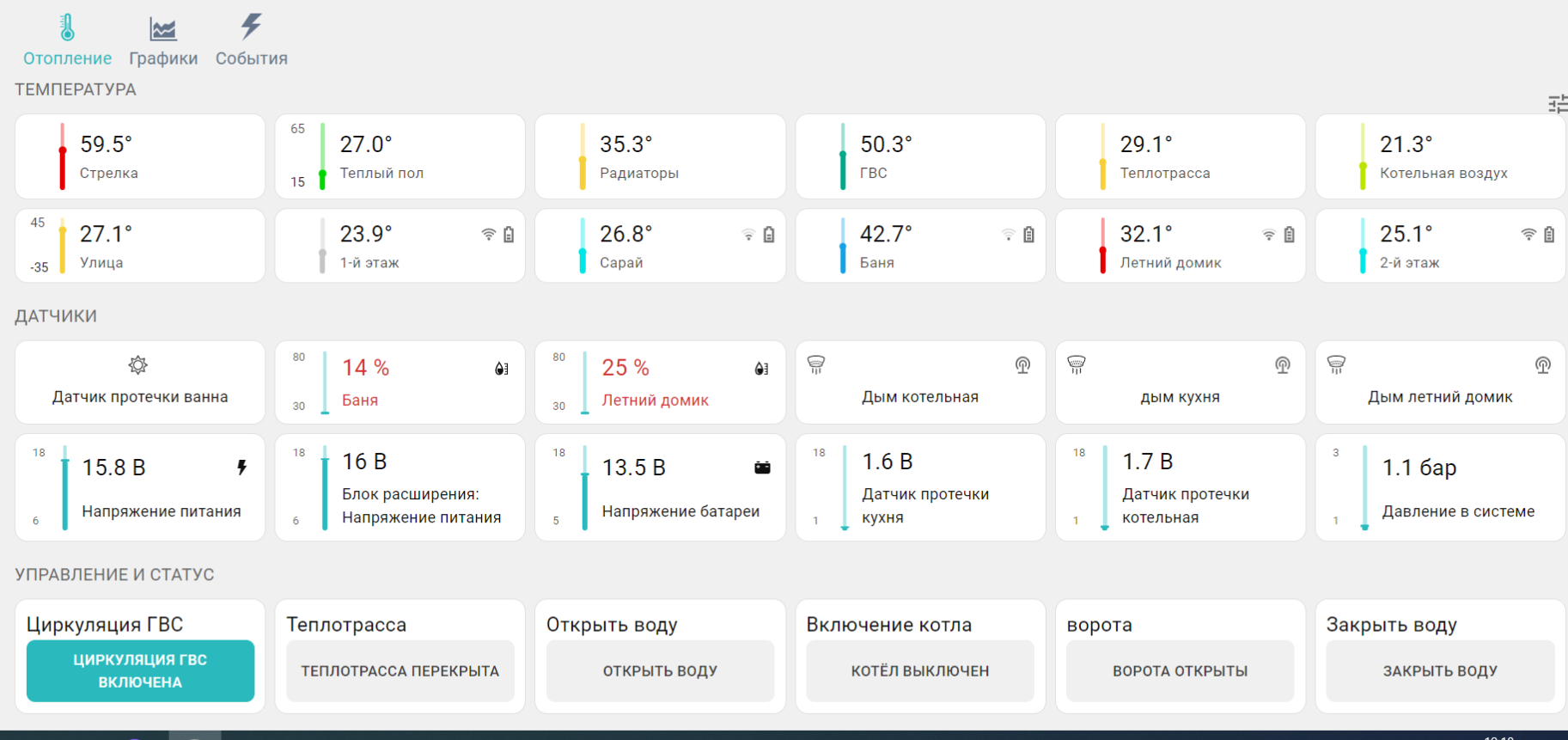Toggle Циркуляция ГВС включена button
This screenshot has width=1568, height=740.
click(x=140, y=670)
